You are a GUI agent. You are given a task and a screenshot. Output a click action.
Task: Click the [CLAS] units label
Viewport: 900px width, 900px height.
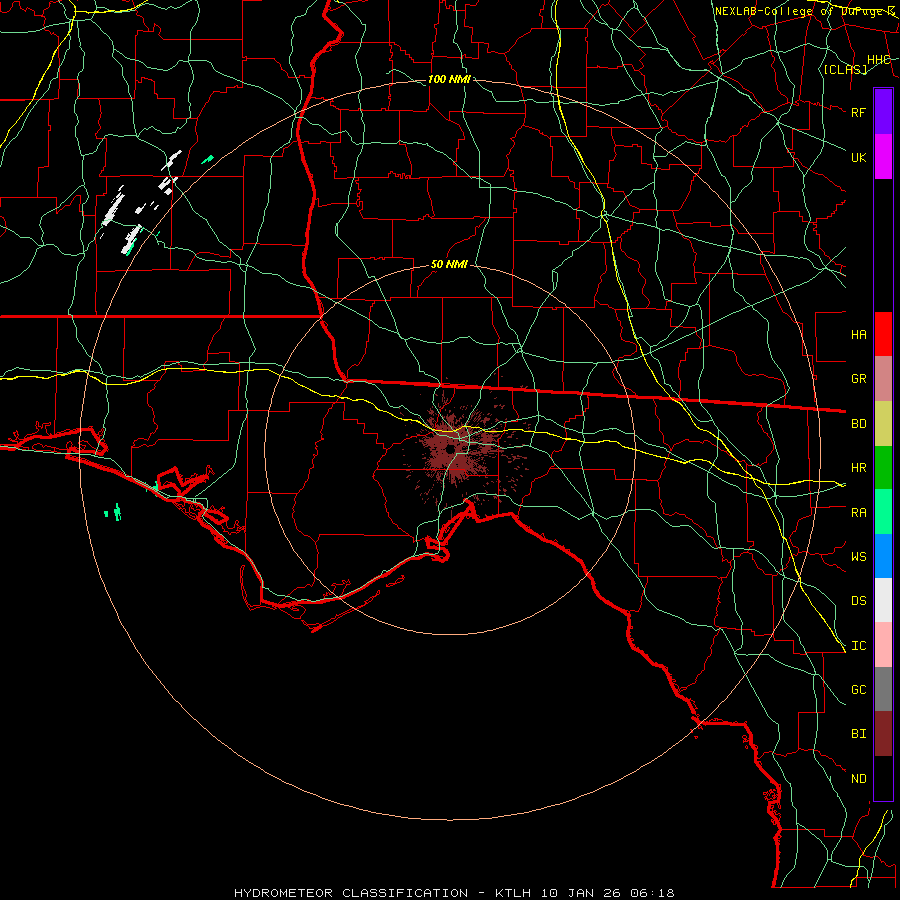pyautogui.click(x=845, y=69)
